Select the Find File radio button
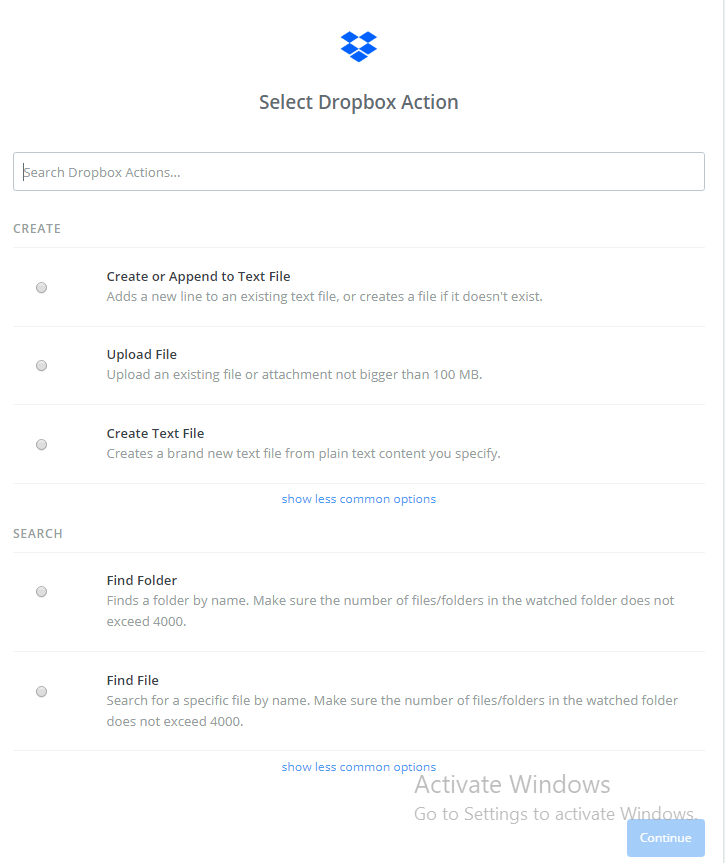 click(41, 691)
